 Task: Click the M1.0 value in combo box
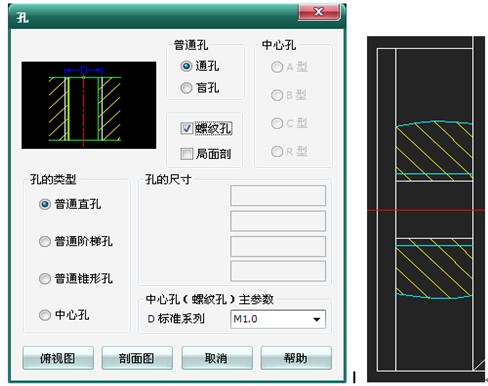click(x=245, y=319)
